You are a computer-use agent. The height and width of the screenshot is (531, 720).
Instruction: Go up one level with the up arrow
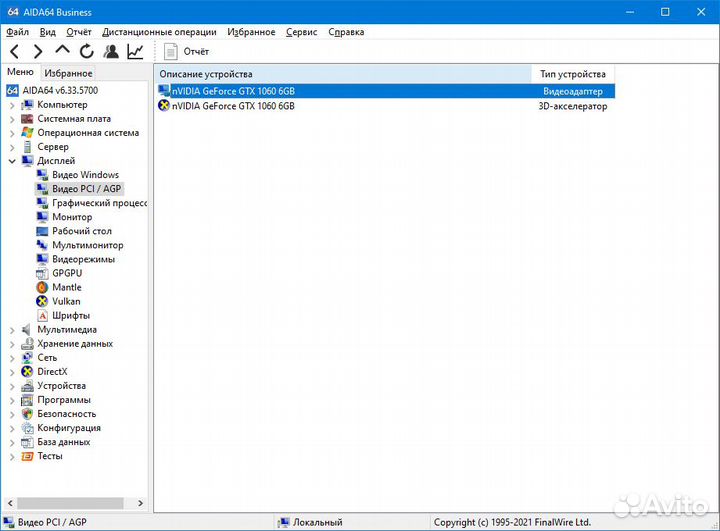pos(62,51)
